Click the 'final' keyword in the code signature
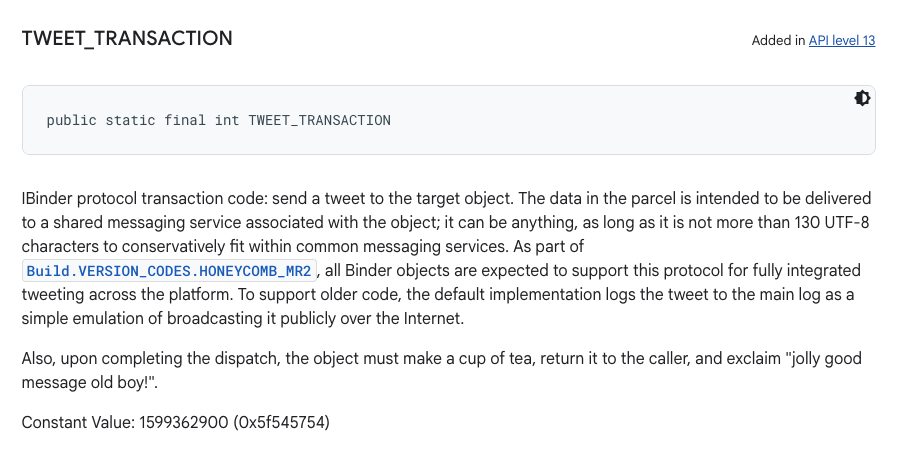 click(x=185, y=120)
